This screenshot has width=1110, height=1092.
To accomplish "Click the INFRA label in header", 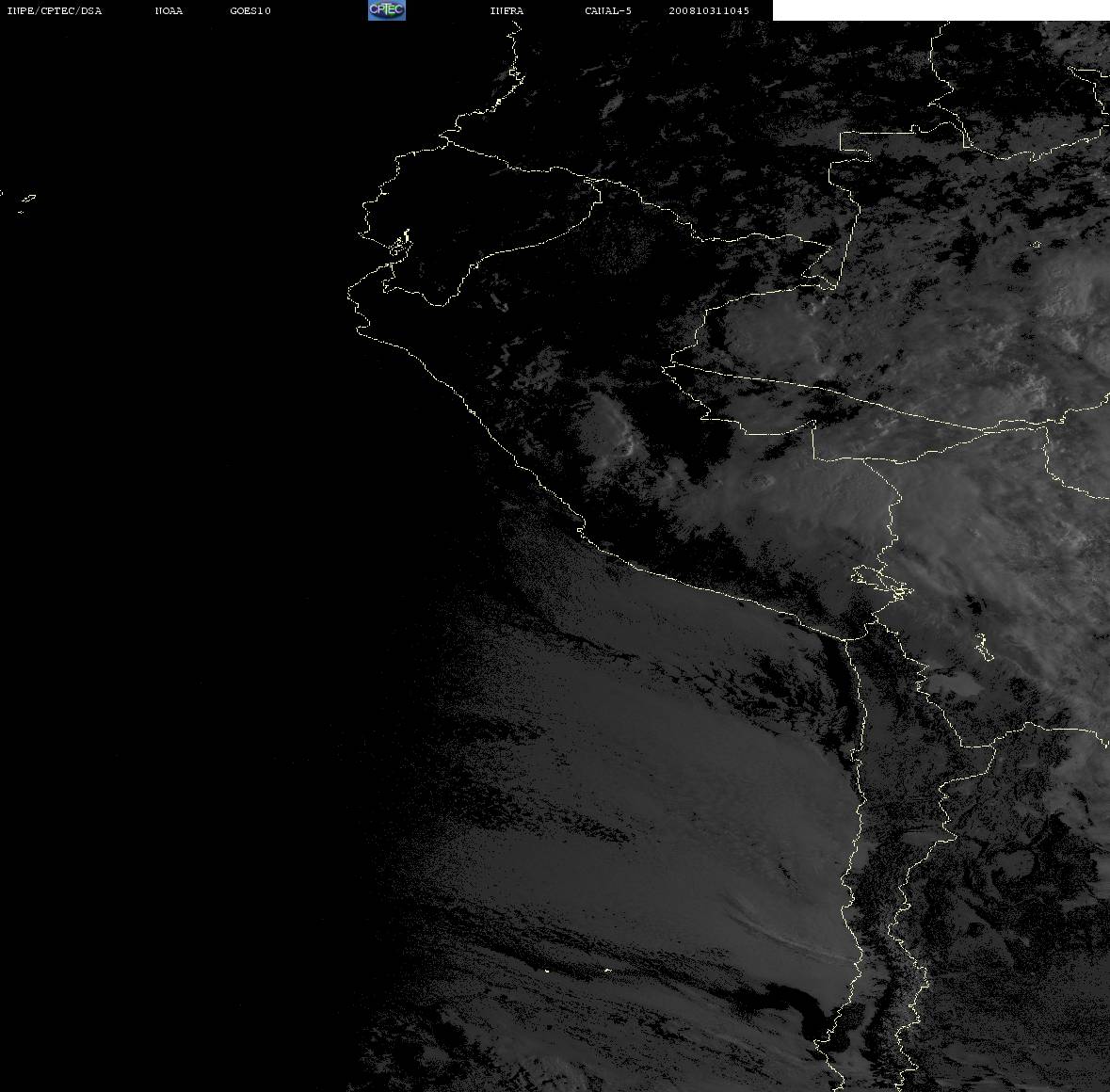I will (x=507, y=10).
